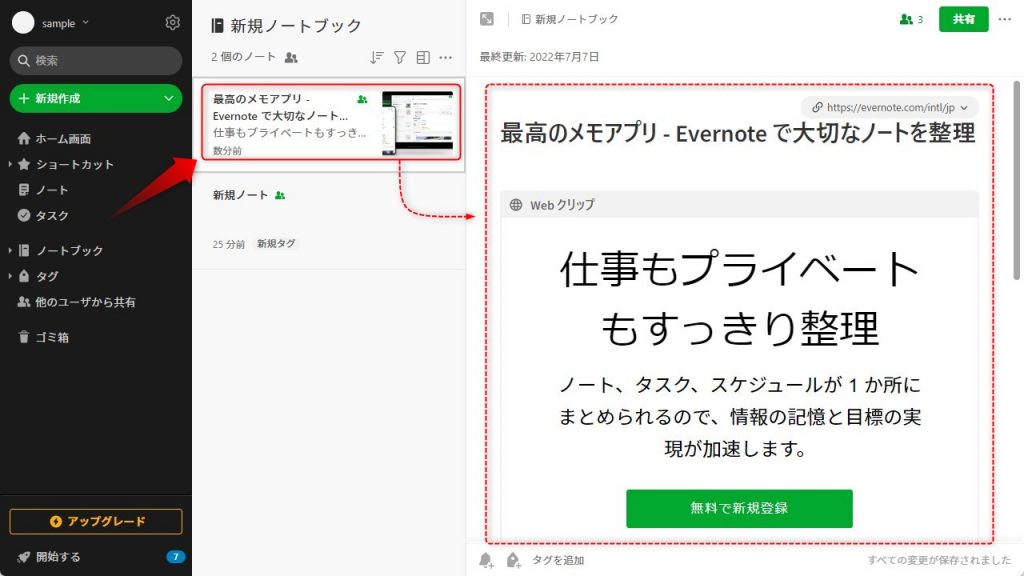
Task: Open the note more actions menu
Action: [1005, 19]
